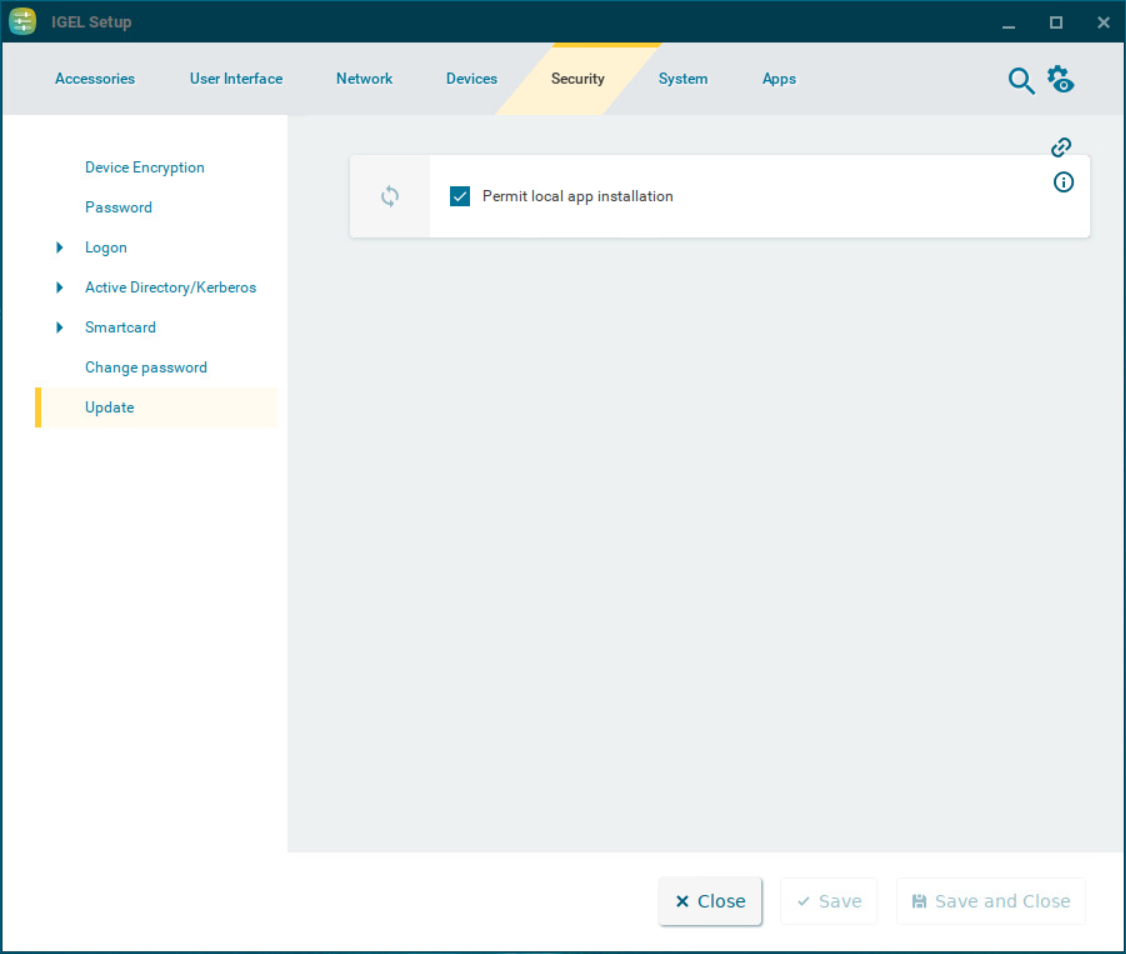Viewport: 1126px width, 954px height.
Task: Maximize the IGEL Setup window
Action: [x=1055, y=23]
